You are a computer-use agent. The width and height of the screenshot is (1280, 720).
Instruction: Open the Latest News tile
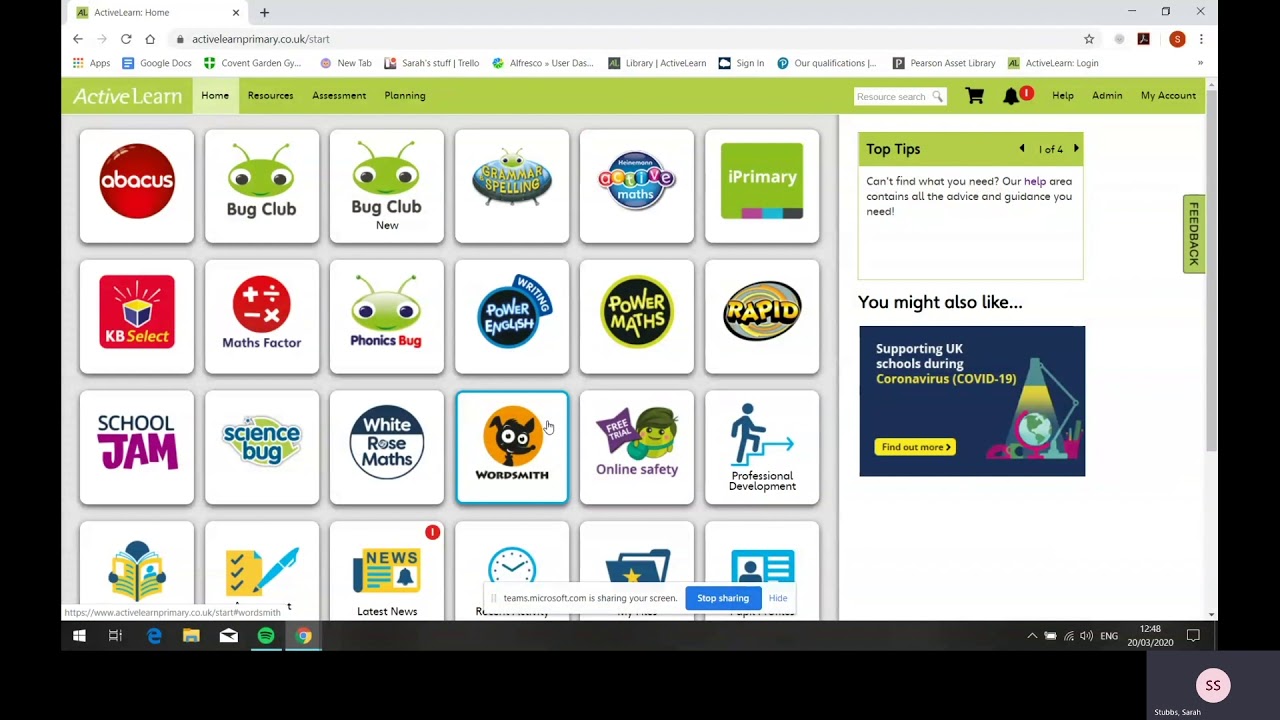tap(387, 571)
